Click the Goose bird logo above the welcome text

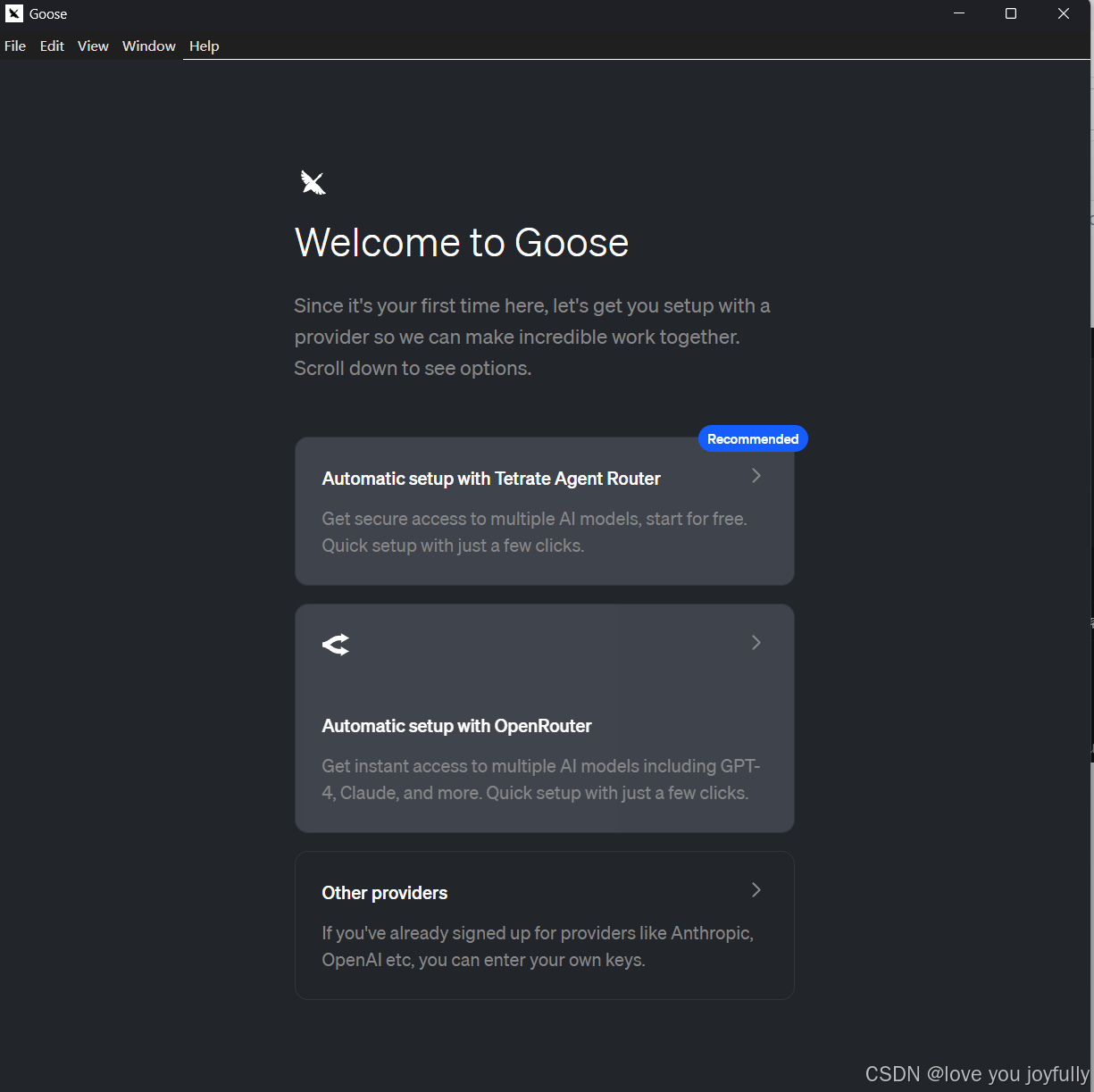pos(313,181)
